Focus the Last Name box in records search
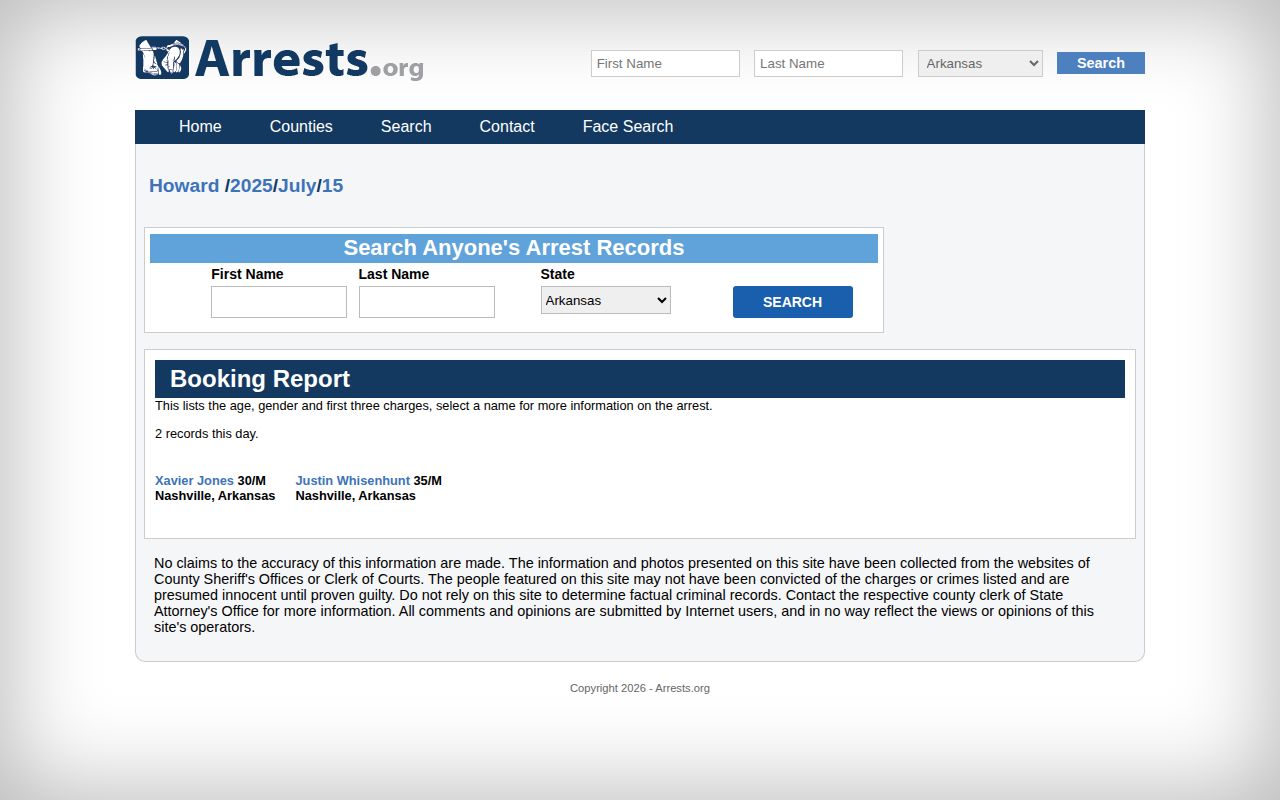Viewport: 1280px width, 800px height. pos(427,302)
